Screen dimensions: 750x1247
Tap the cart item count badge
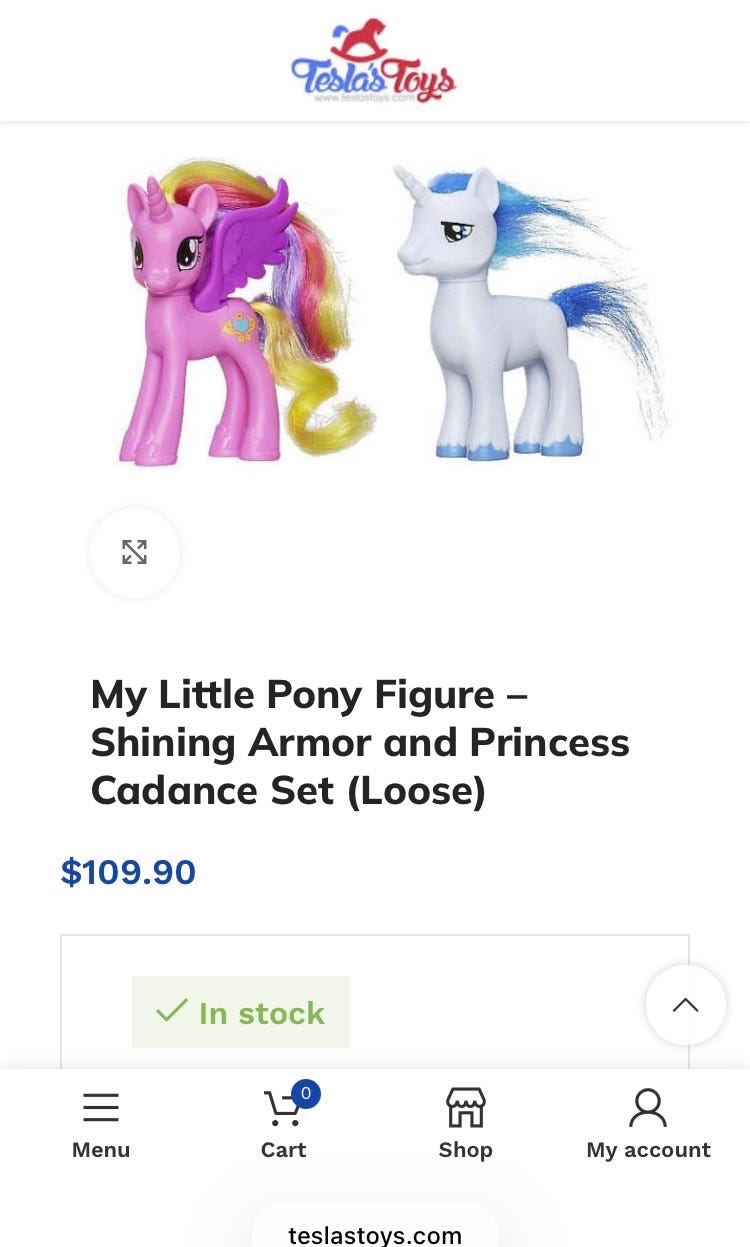tap(306, 1093)
